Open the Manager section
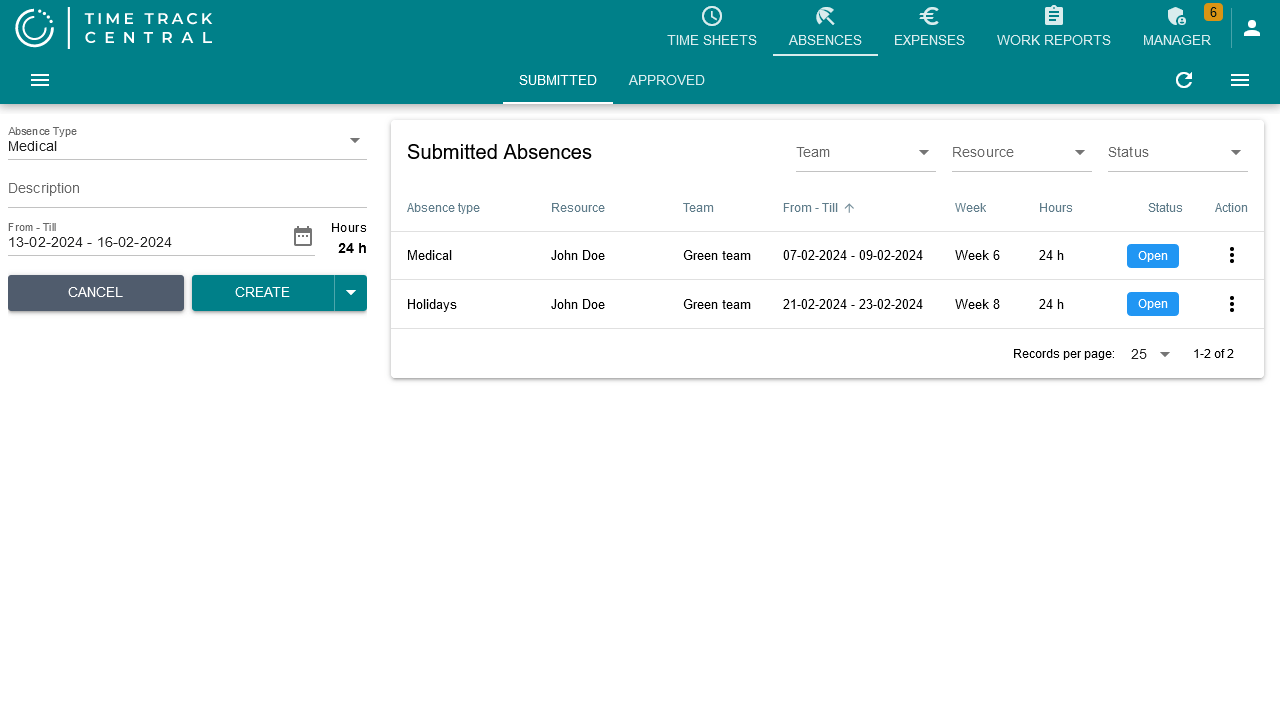Viewport: 1280px width, 720px height. click(x=1177, y=28)
